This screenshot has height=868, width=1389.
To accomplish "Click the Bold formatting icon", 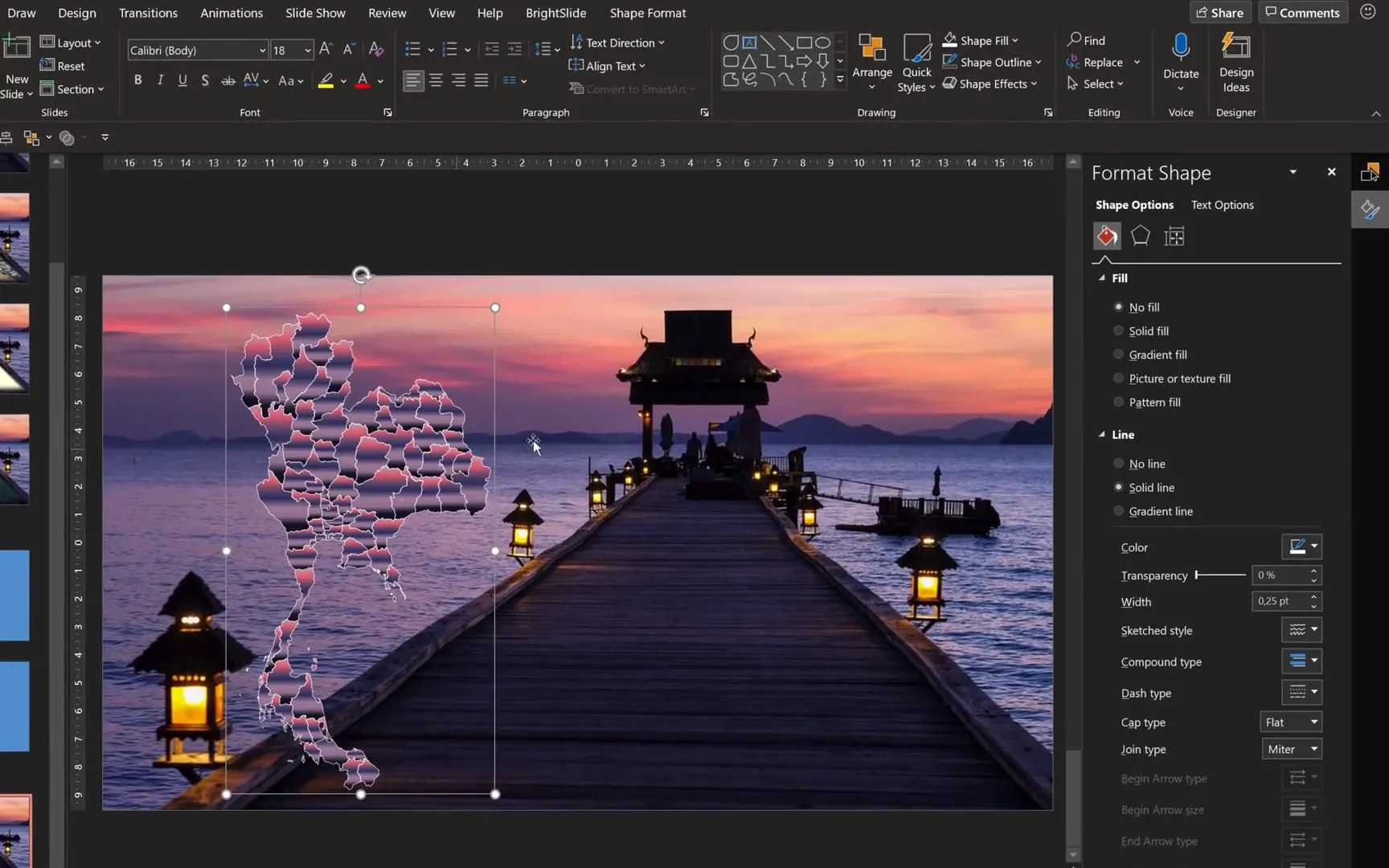I will (138, 80).
